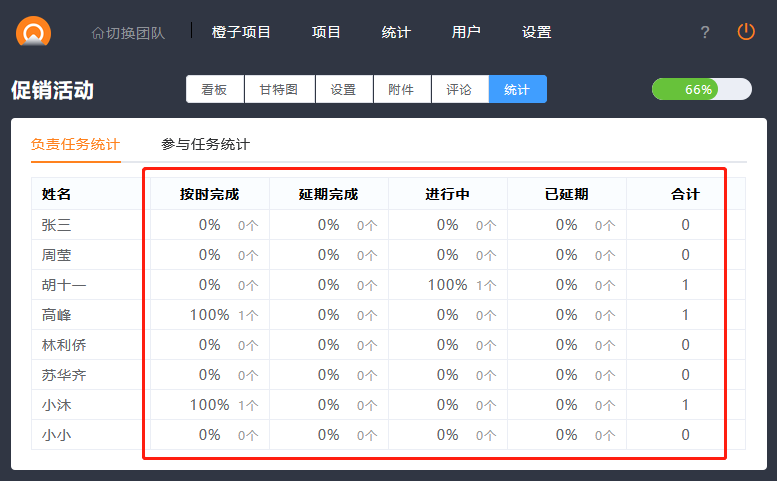
Task: Switch to 参与任务统计 tab
Action: point(205,144)
